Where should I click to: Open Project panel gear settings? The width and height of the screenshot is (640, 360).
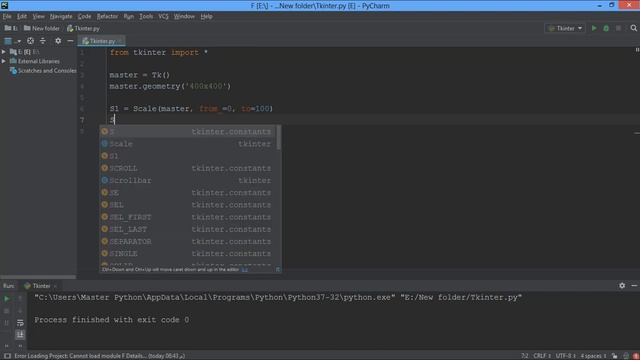click(x=58, y=41)
